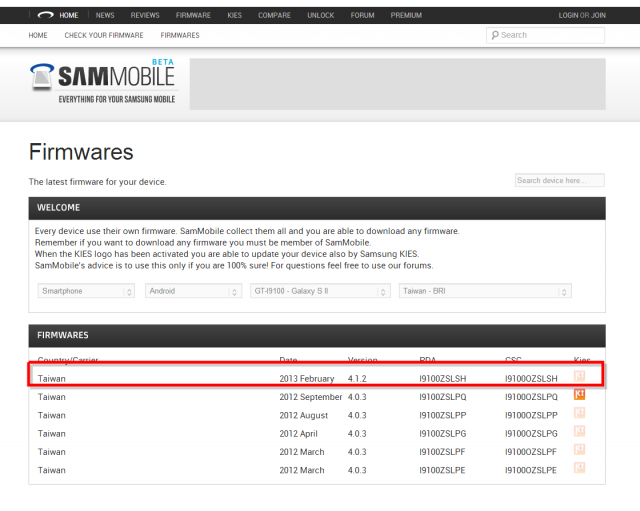Click Taiwan in the 2012 September row
This screenshot has height=511, width=640.
[51, 397]
